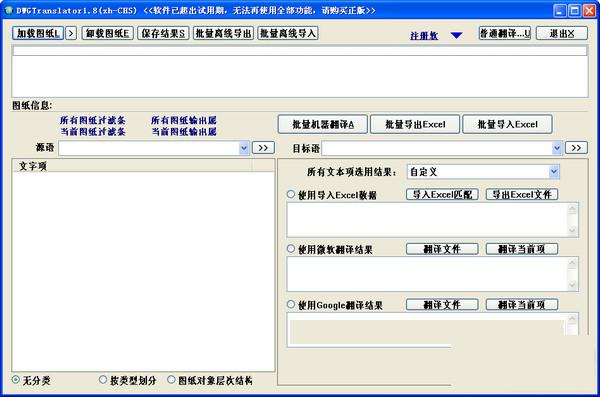The height and width of the screenshot is (397, 600).
Task: Click scroll up arrow of Microsoft translation box
Action: [572, 264]
